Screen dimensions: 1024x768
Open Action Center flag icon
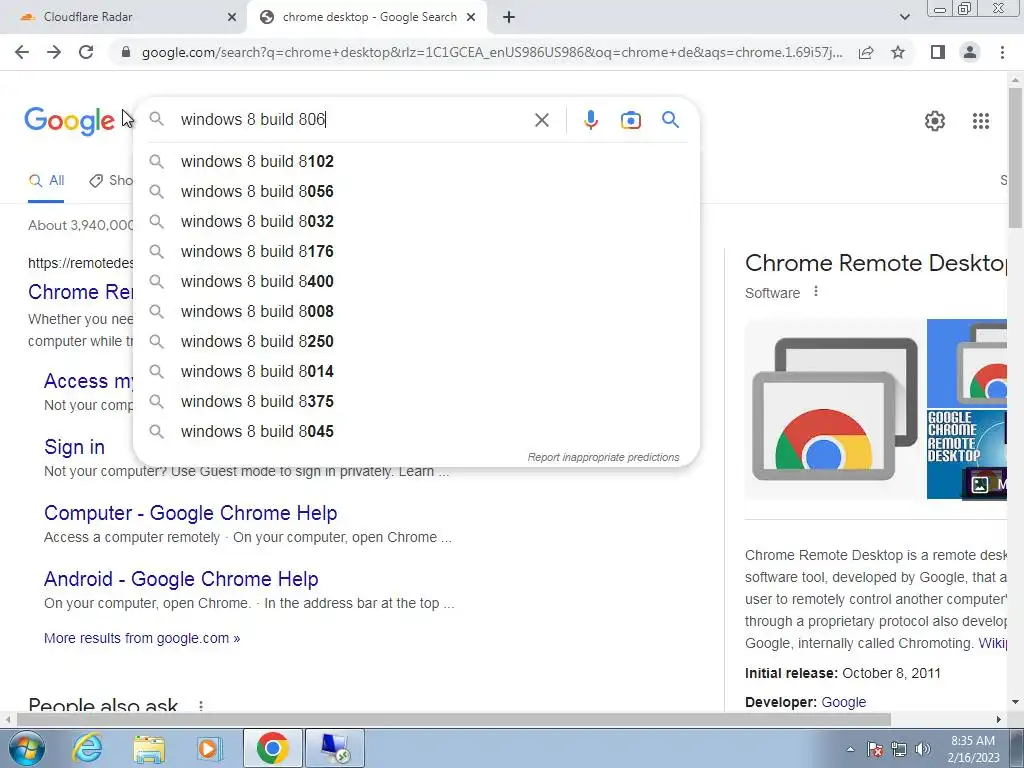tap(875, 749)
